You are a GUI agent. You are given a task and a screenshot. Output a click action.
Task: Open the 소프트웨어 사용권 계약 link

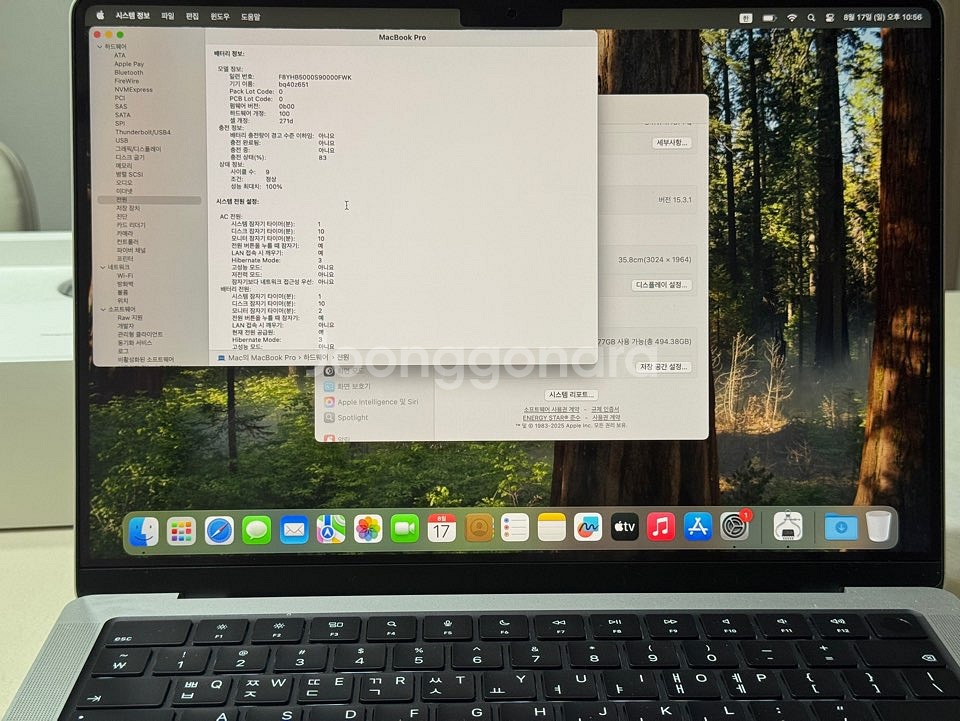(551, 409)
